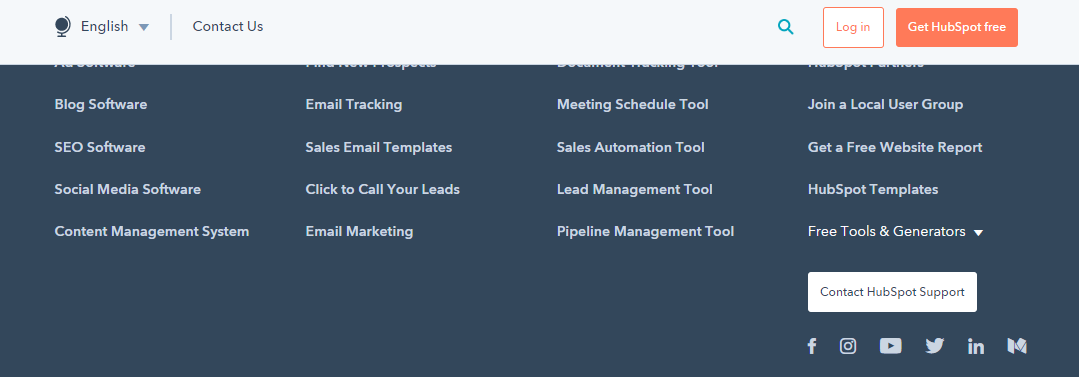Click the arrow beside English

[144, 28]
